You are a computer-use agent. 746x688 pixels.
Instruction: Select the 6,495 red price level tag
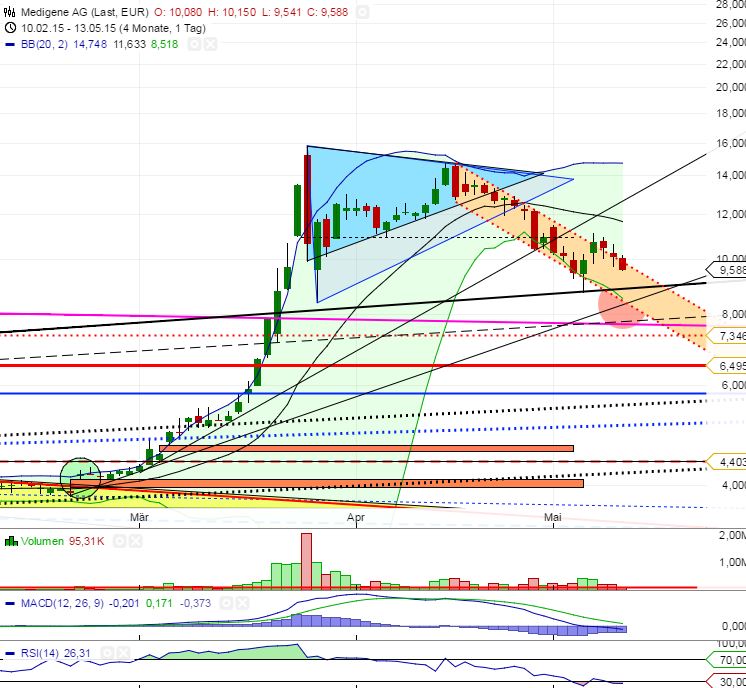pyautogui.click(x=726, y=366)
